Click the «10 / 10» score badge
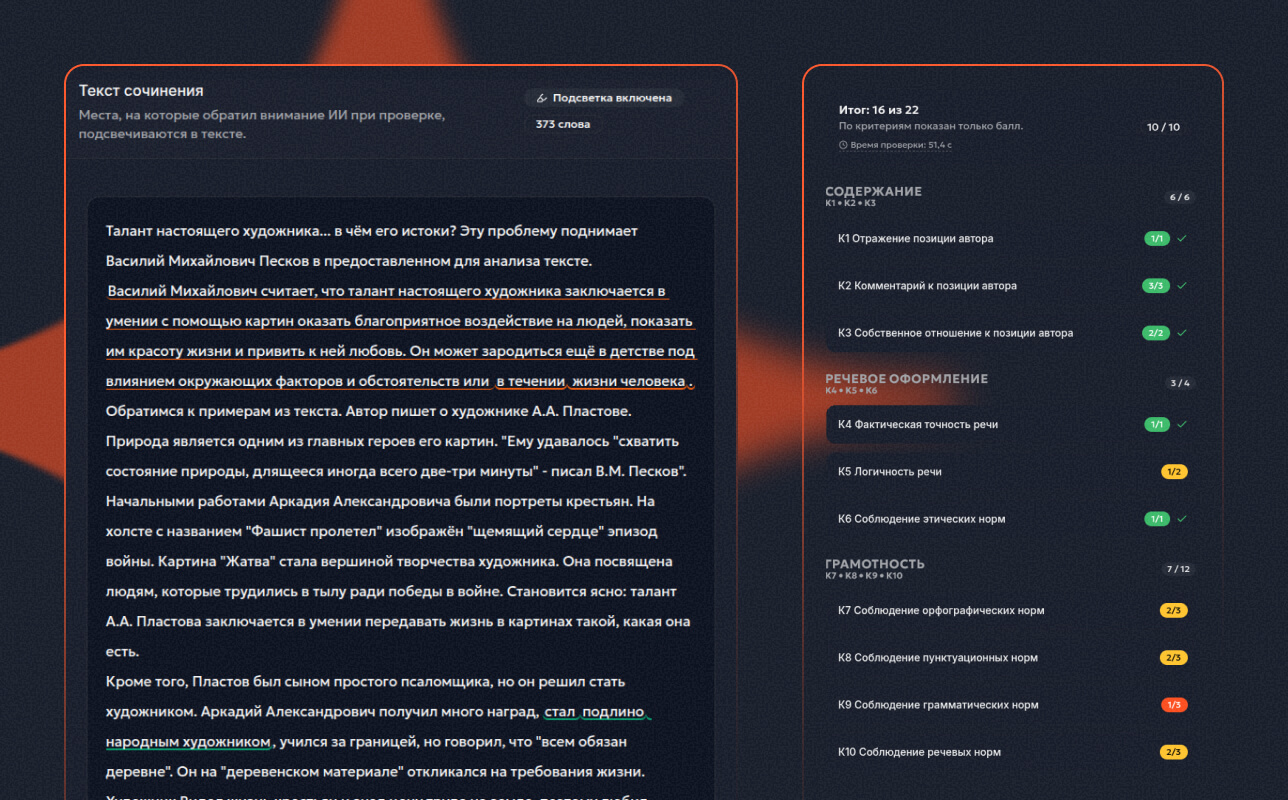 tap(1163, 127)
